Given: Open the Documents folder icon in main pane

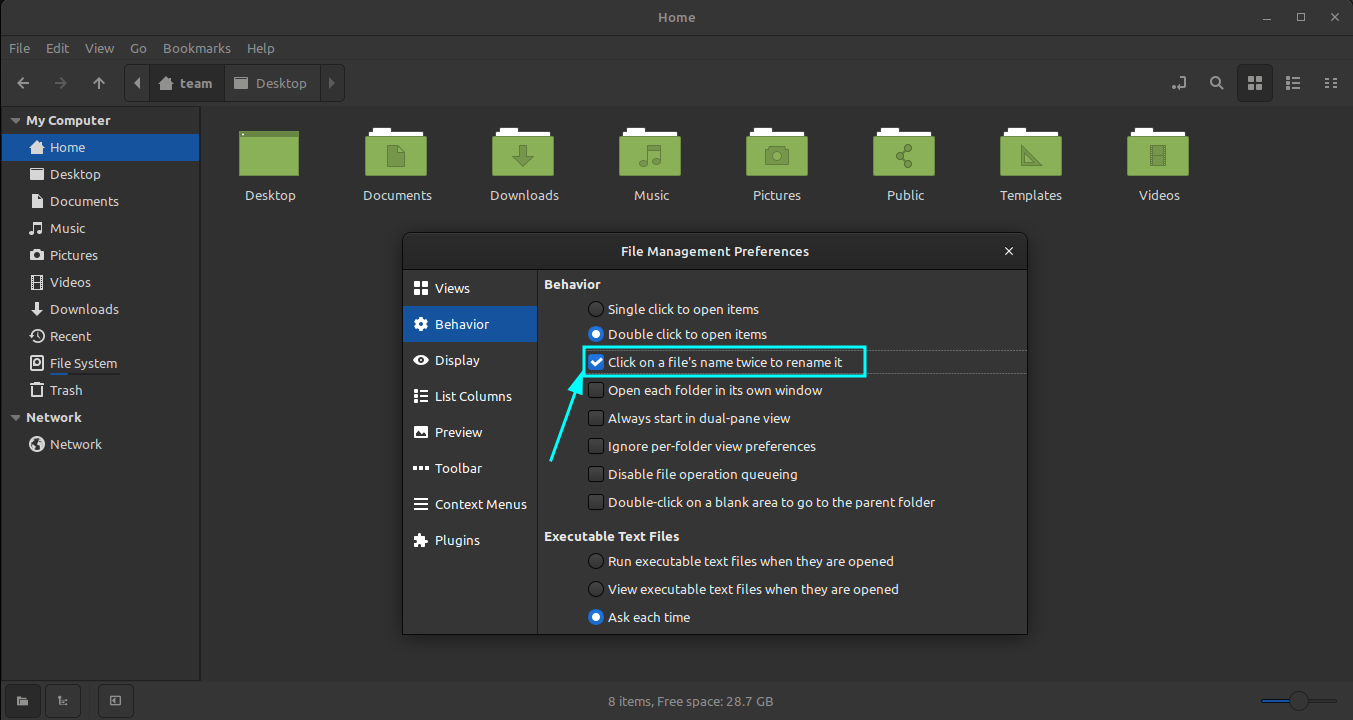Looking at the screenshot, I should 396,154.
